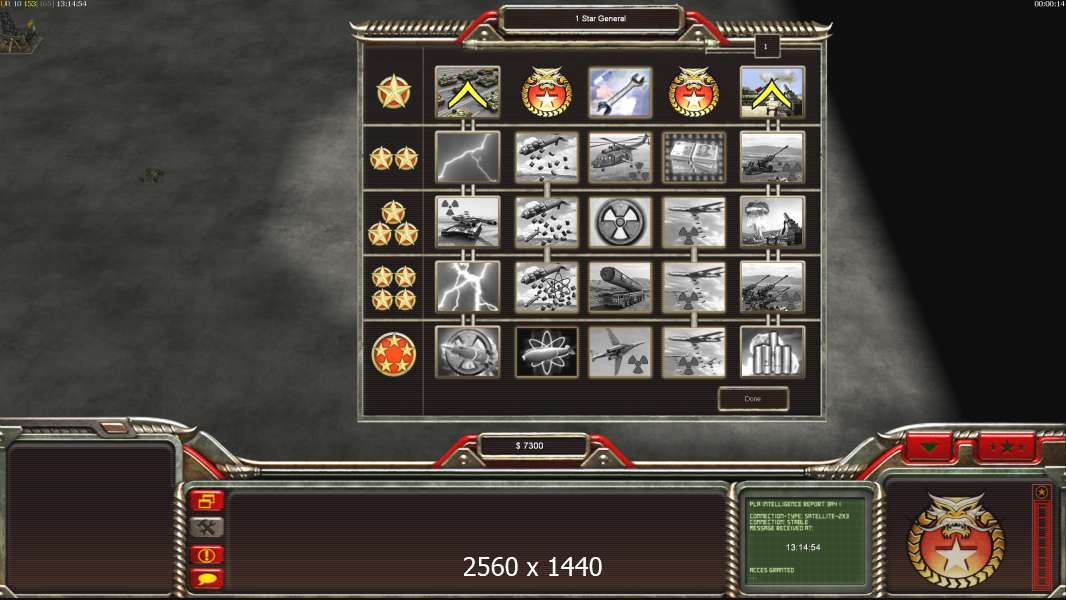This screenshot has width=1066, height=600.
Task: Choose the atom bomb icon in bottom row
Action: [x=547, y=352]
